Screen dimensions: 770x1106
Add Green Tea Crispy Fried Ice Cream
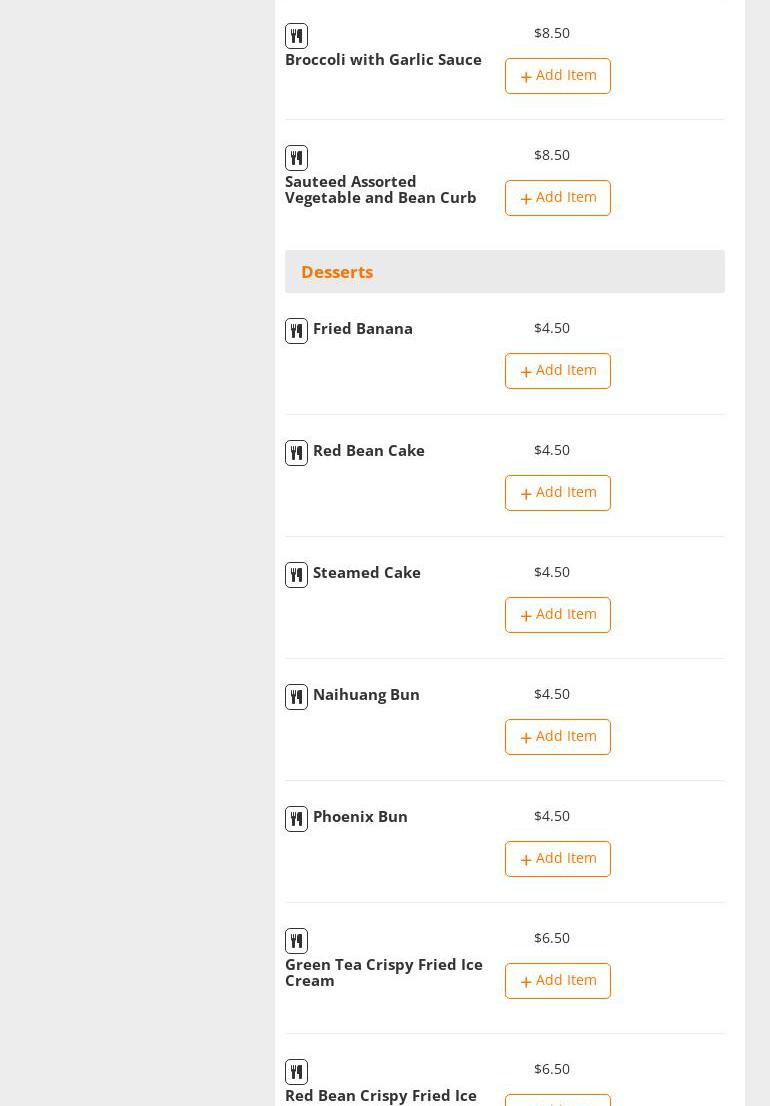point(558,981)
